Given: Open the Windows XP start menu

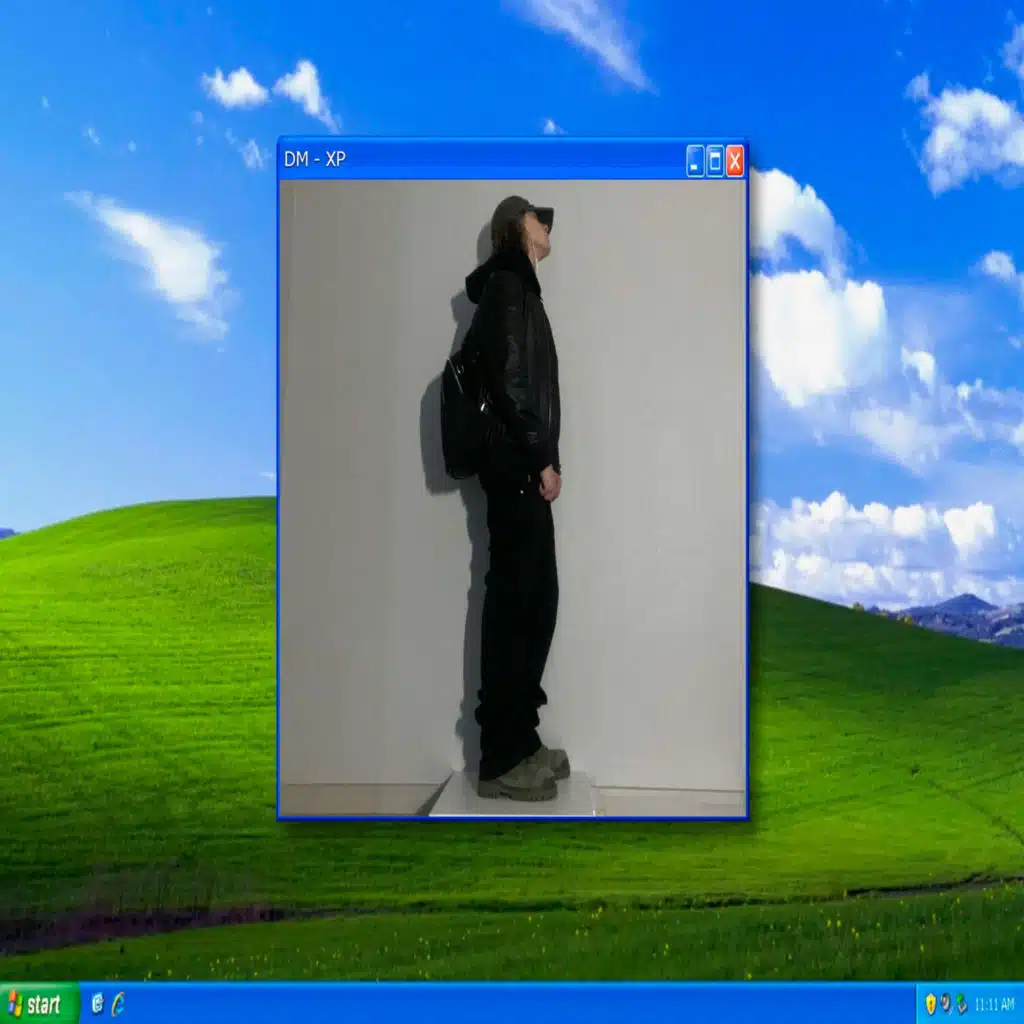Looking at the screenshot, I should [39, 1004].
